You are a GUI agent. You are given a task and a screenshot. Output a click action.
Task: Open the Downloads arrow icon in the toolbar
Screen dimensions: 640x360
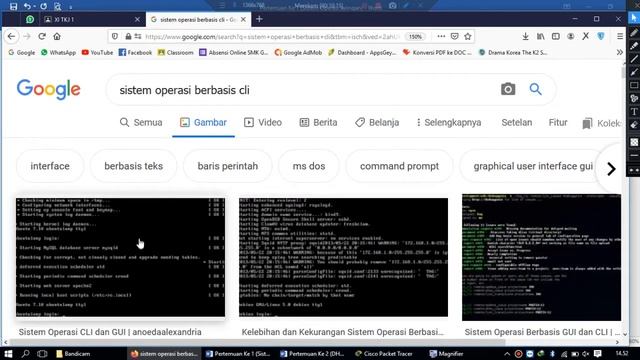pyautogui.click(x=525, y=36)
